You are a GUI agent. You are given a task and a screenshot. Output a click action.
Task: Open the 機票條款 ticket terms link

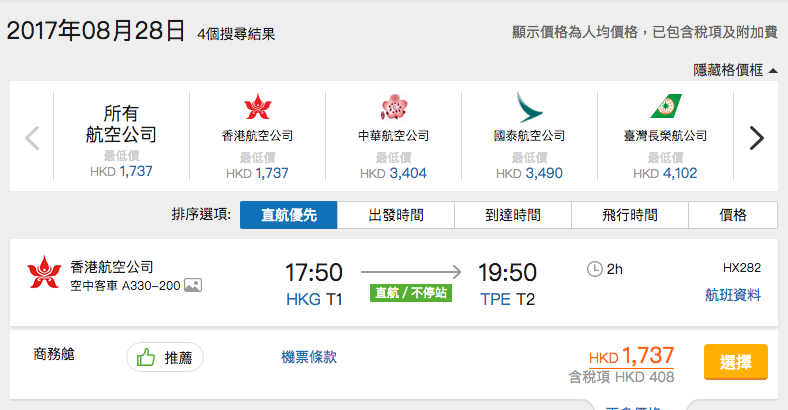(309, 357)
